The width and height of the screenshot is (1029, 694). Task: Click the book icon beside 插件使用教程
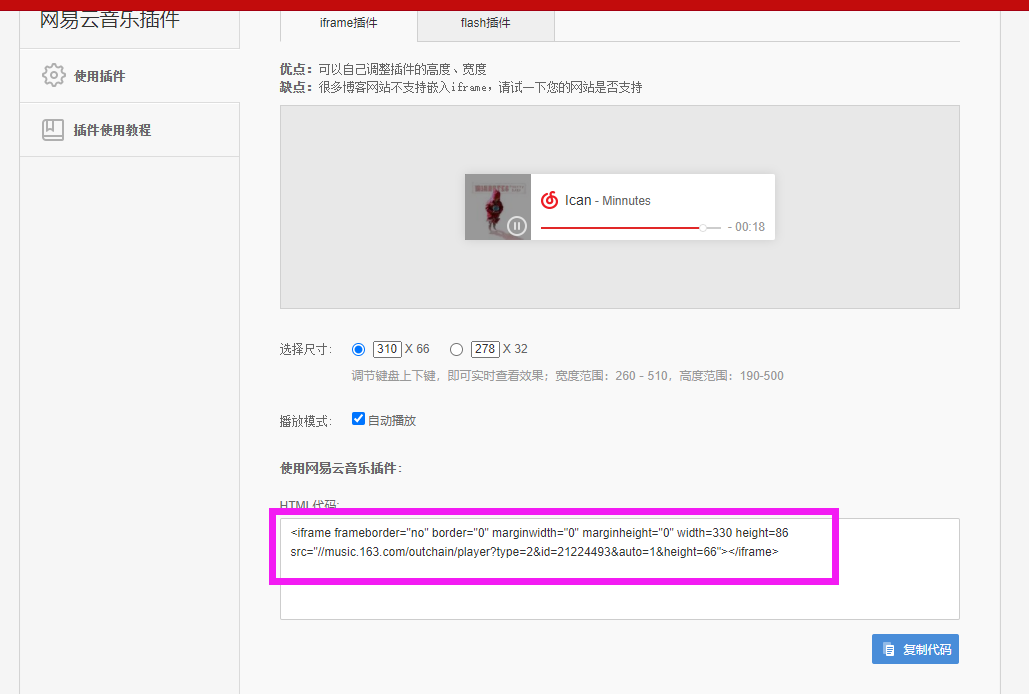(x=53, y=130)
